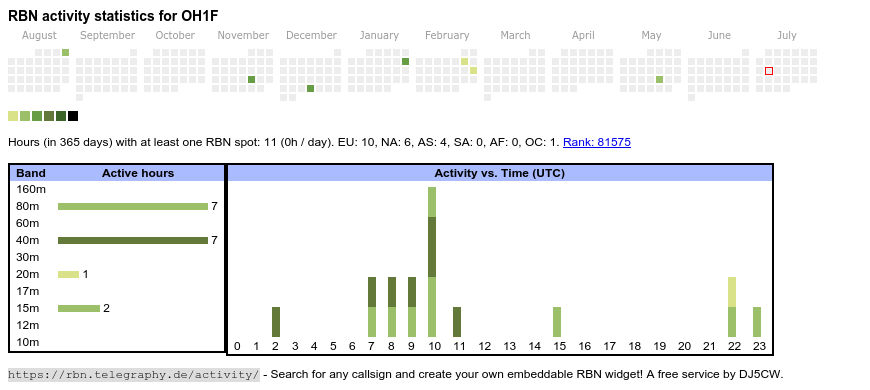Click the short 20m active hours bar
The height and width of the screenshot is (390, 870).
click(x=69, y=274)
